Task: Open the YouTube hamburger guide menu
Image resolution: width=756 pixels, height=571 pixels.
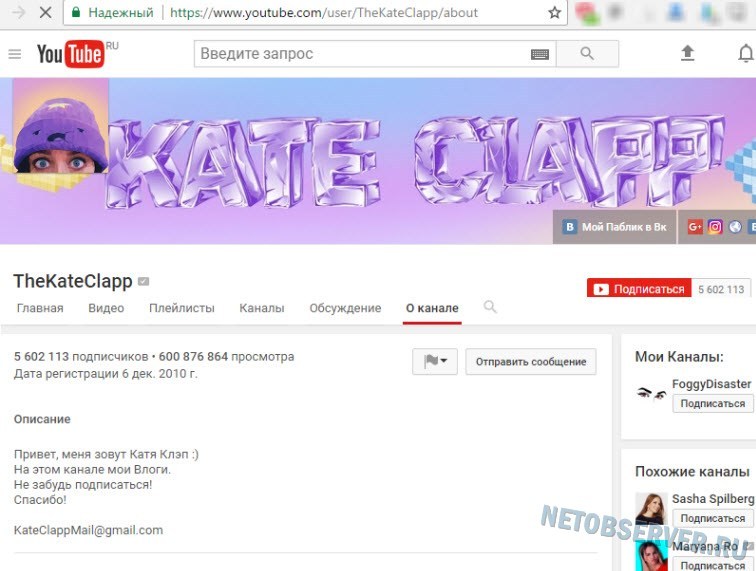Action: pyautogui.click(x=15, y=54)
